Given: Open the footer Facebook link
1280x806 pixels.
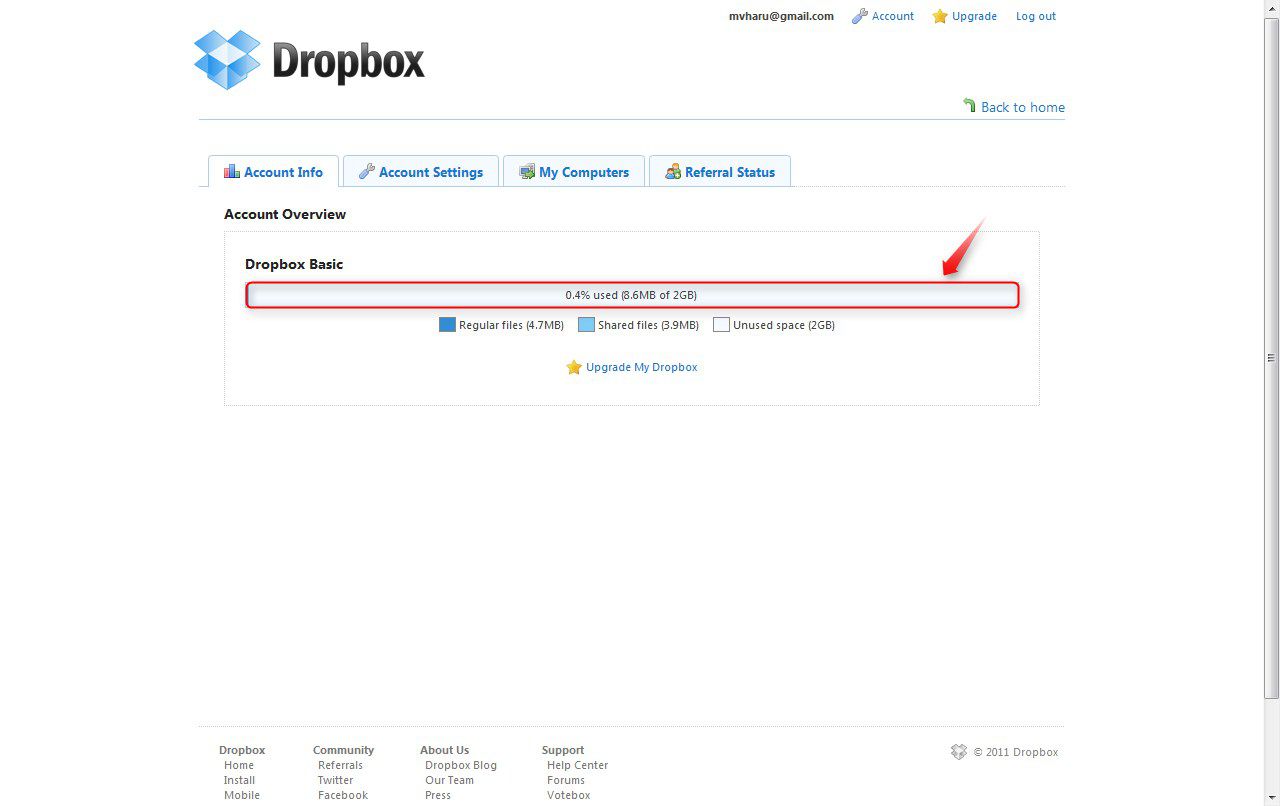Looking at the screenshot, I should click(x=343, y=795).
